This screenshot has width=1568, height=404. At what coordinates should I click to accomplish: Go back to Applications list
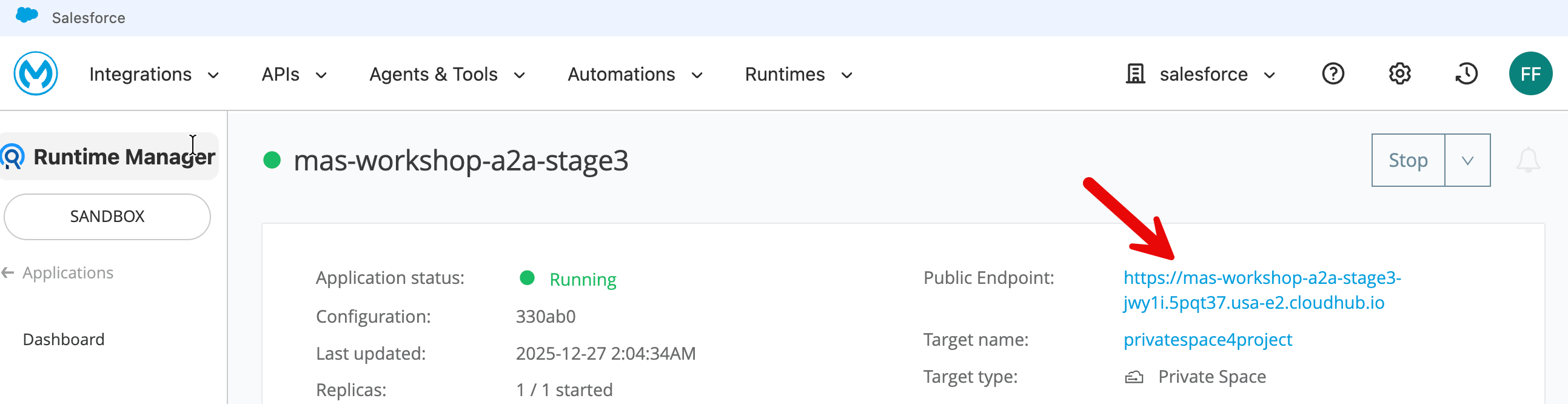tap(67, 273)
